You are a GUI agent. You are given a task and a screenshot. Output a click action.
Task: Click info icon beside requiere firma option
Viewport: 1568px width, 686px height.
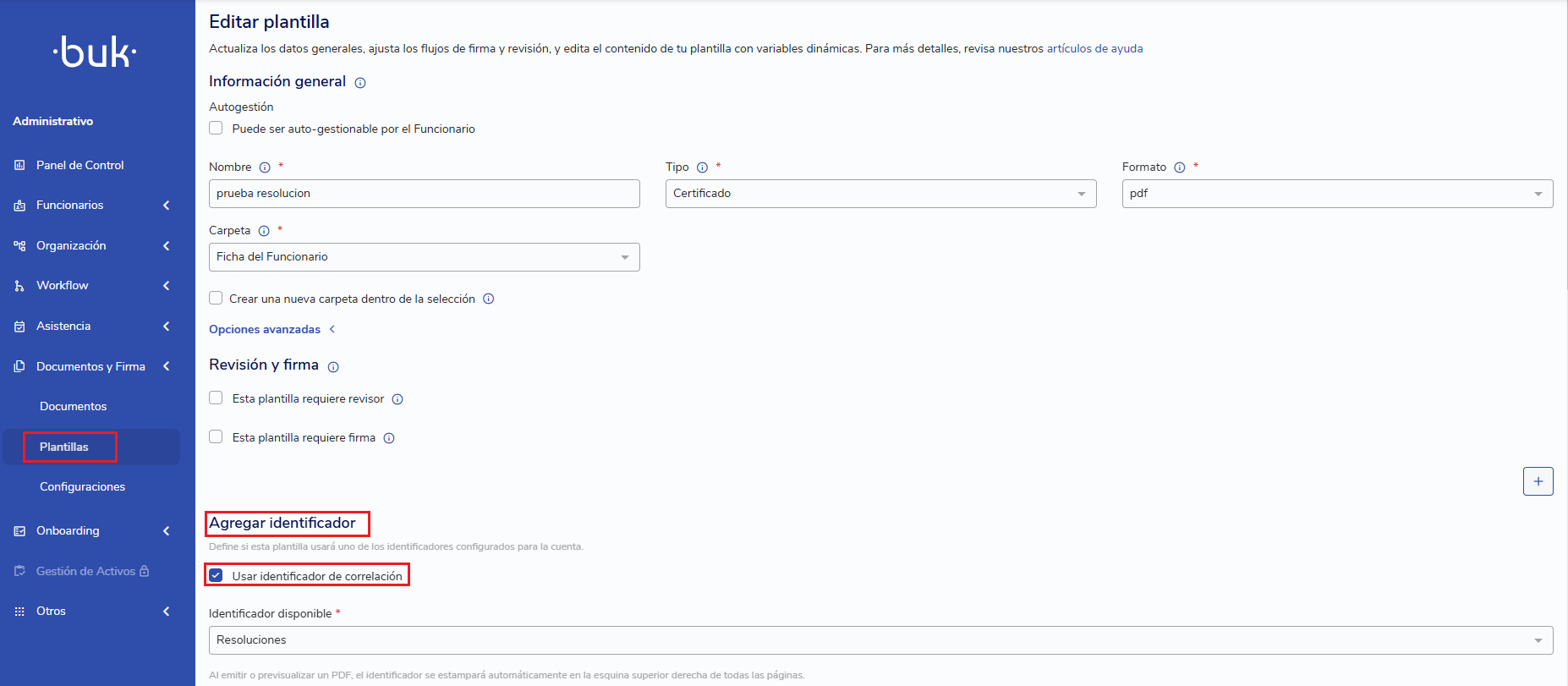(x=389, y=438)
